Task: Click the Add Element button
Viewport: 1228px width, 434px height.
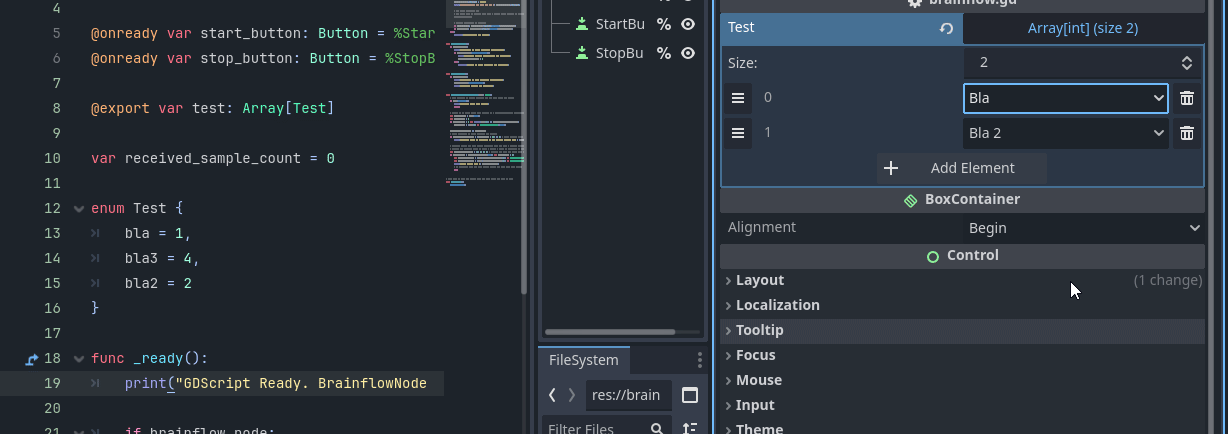Action: click(961, 168)
